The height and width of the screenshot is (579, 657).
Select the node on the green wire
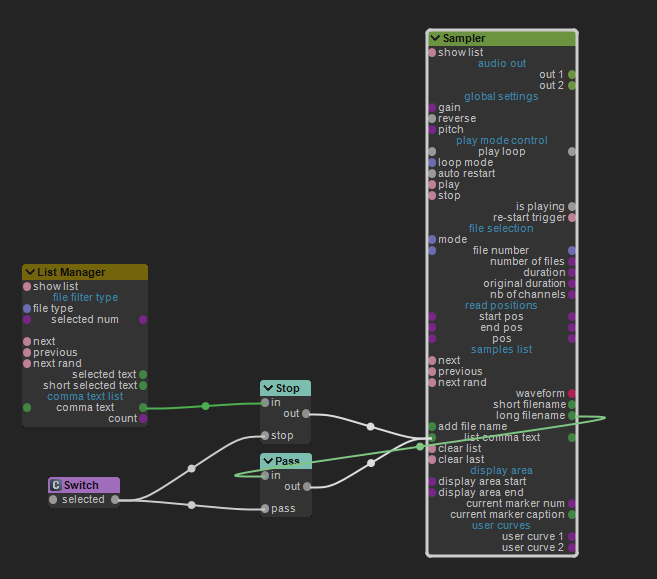[206, 406]
